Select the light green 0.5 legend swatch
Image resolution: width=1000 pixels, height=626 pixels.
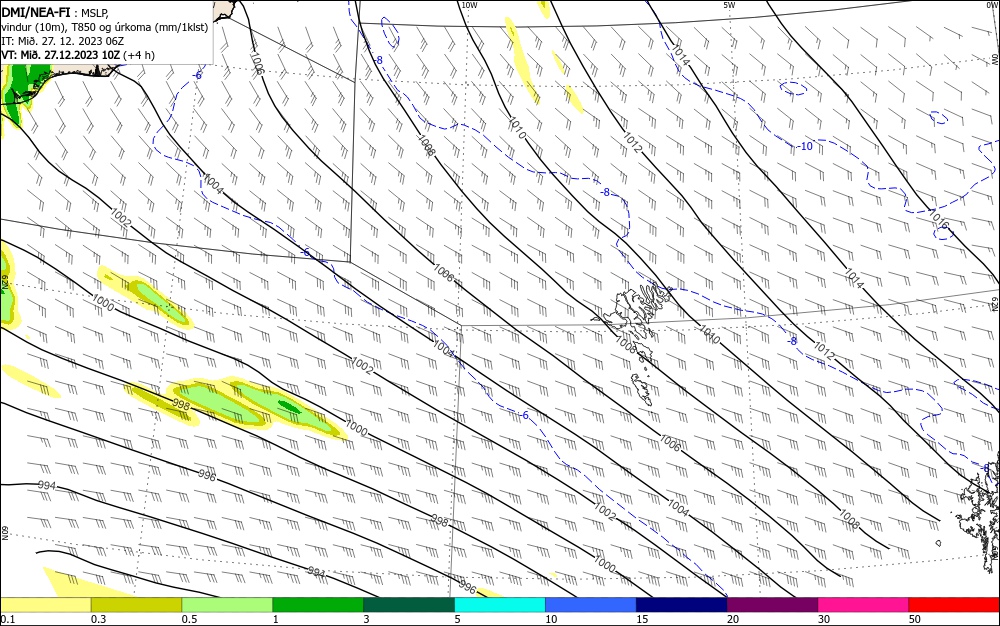point(227,605)
